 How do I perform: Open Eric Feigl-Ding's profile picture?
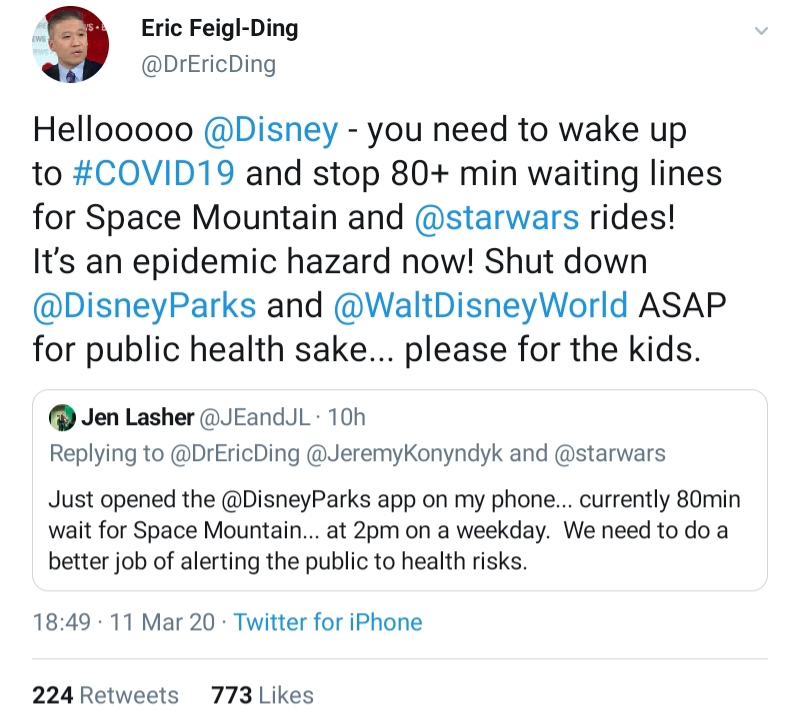71,44
